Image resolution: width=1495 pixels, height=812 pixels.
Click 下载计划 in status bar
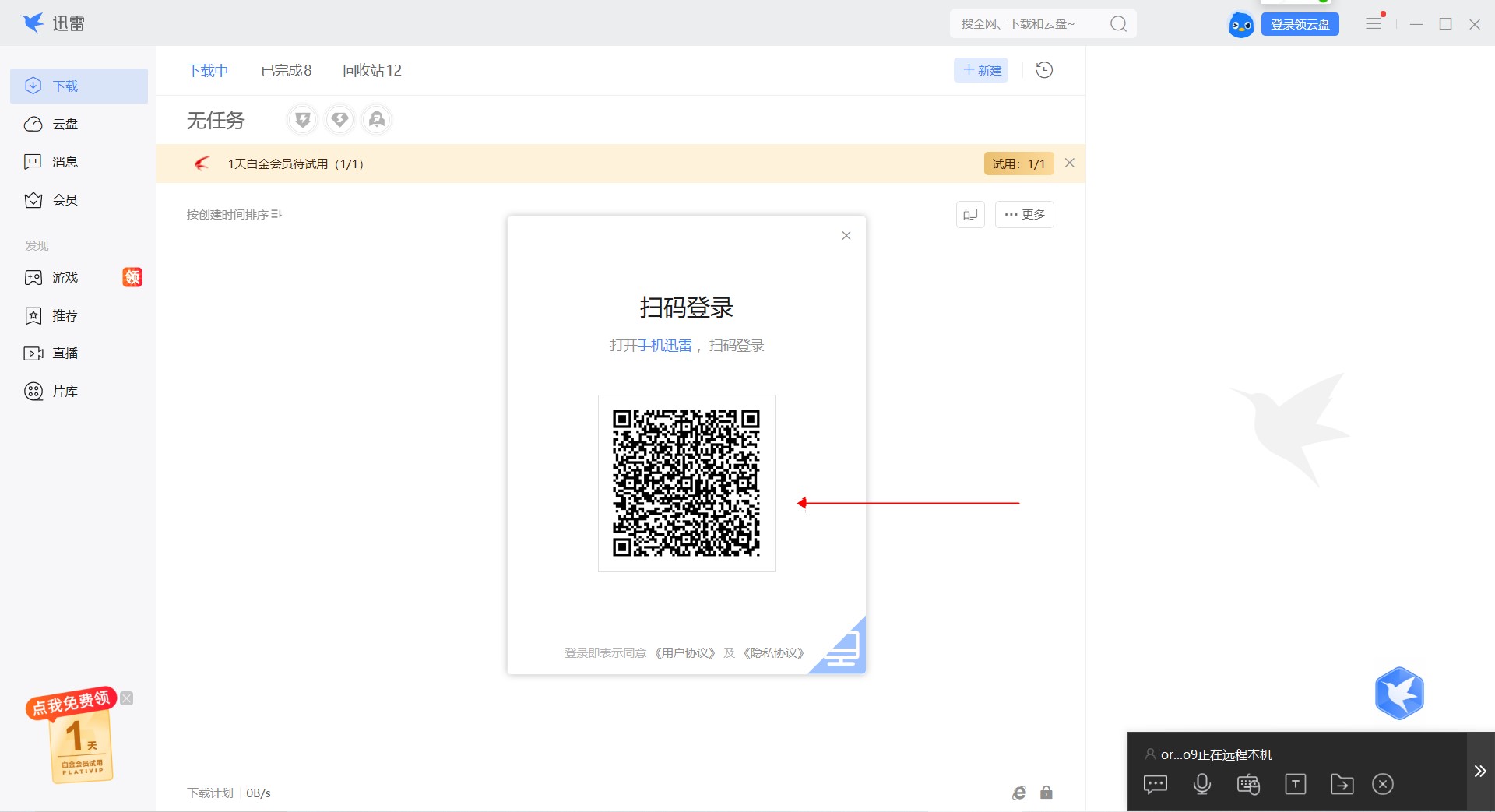click(x=210, y=793)
